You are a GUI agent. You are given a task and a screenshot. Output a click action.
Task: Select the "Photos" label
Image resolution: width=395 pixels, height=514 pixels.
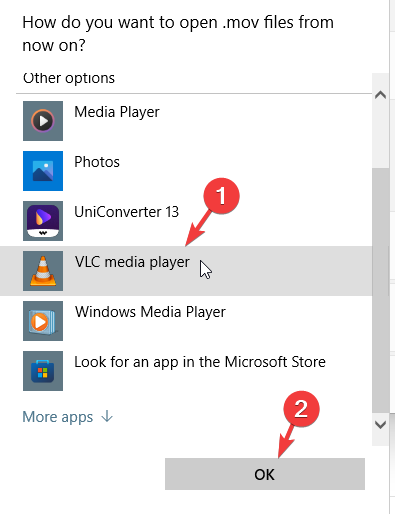[97, 162]
